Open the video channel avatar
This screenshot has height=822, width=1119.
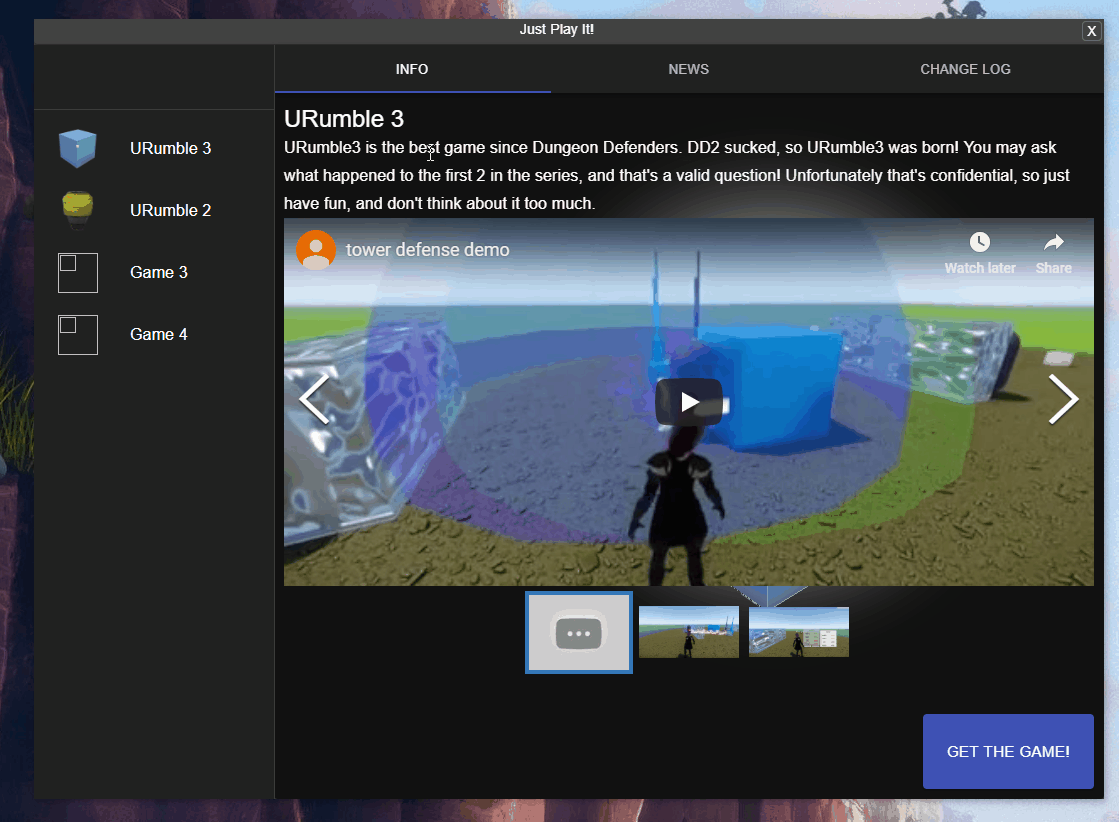(x=316, y=250)
